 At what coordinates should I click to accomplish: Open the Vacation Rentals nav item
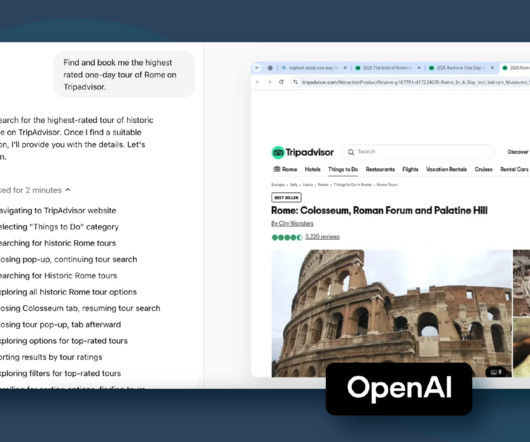(446, 169)
